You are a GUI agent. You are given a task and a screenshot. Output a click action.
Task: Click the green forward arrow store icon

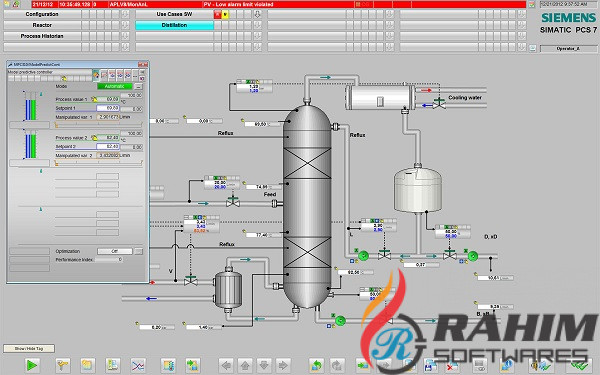(362, 365)
